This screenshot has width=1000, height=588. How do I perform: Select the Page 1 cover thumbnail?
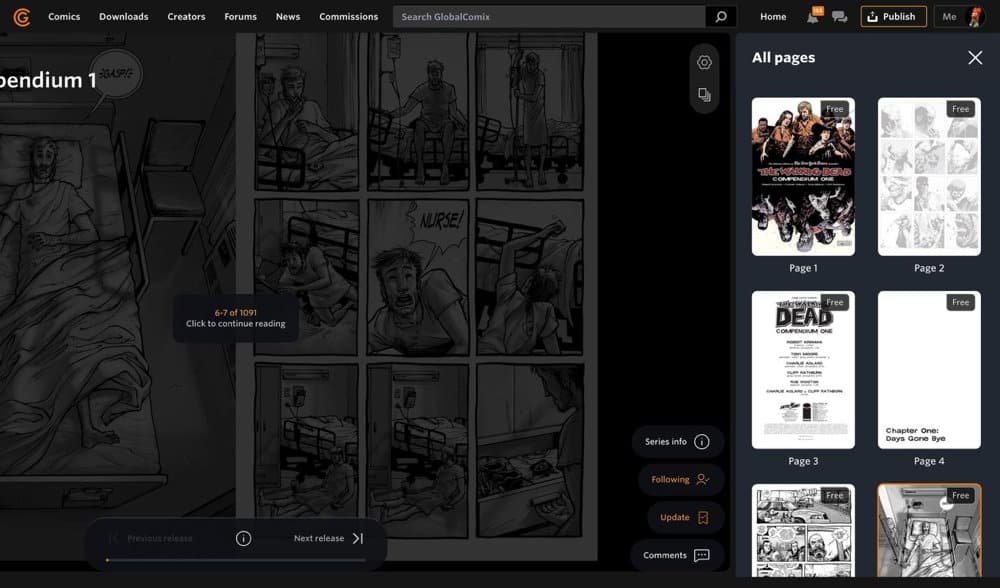(803, 177)
